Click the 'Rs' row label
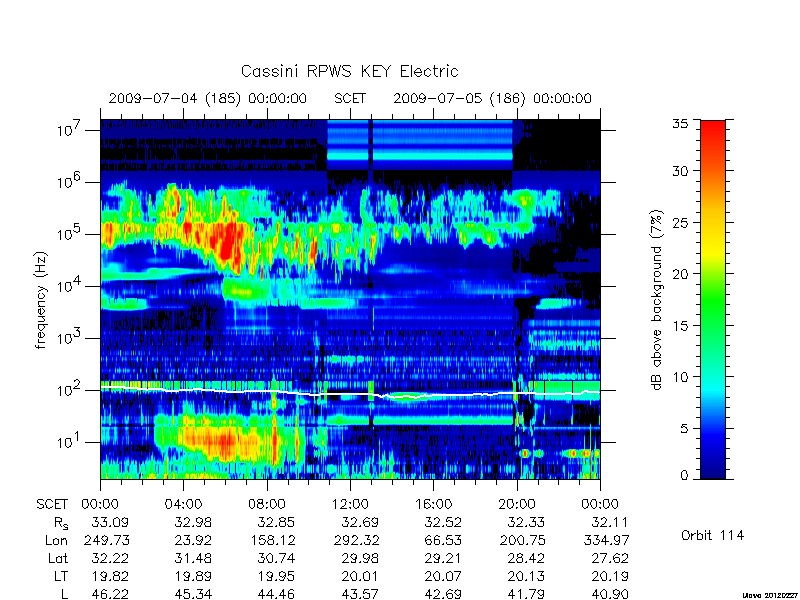This screenshot has width=800, height=600. [x=60, y=523]
